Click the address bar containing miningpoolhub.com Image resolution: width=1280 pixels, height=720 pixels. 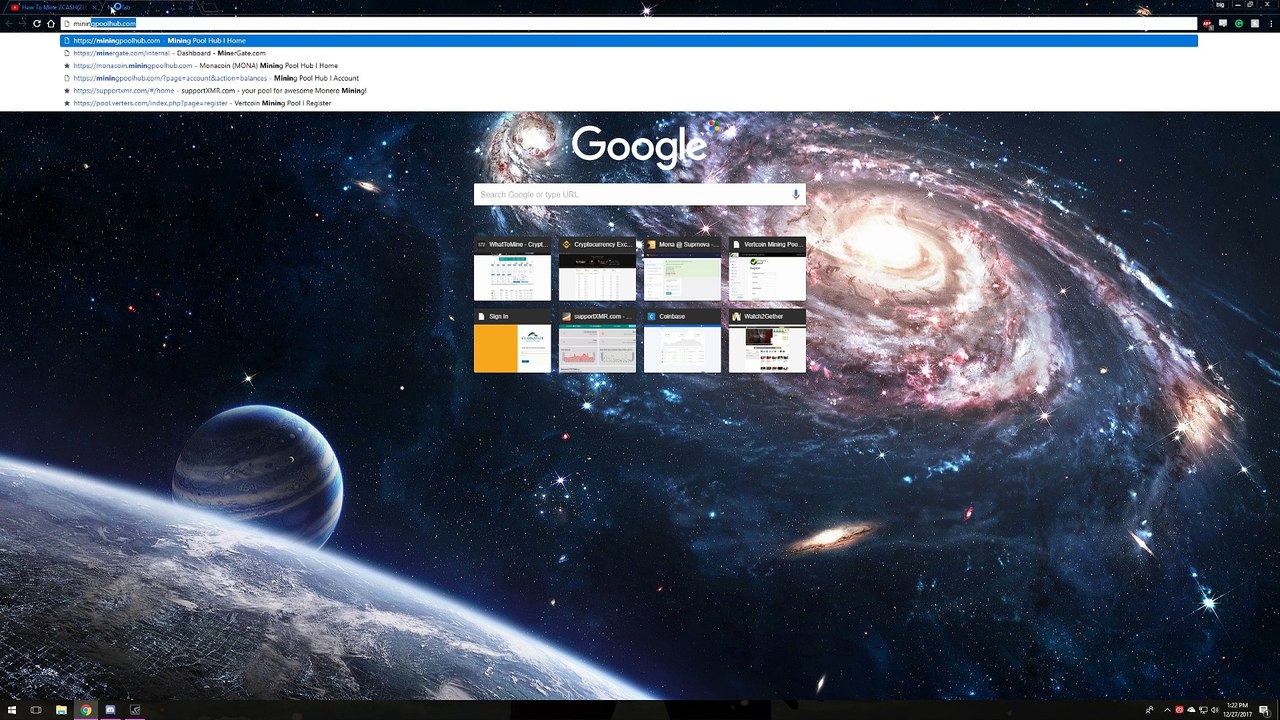point(628,23)
